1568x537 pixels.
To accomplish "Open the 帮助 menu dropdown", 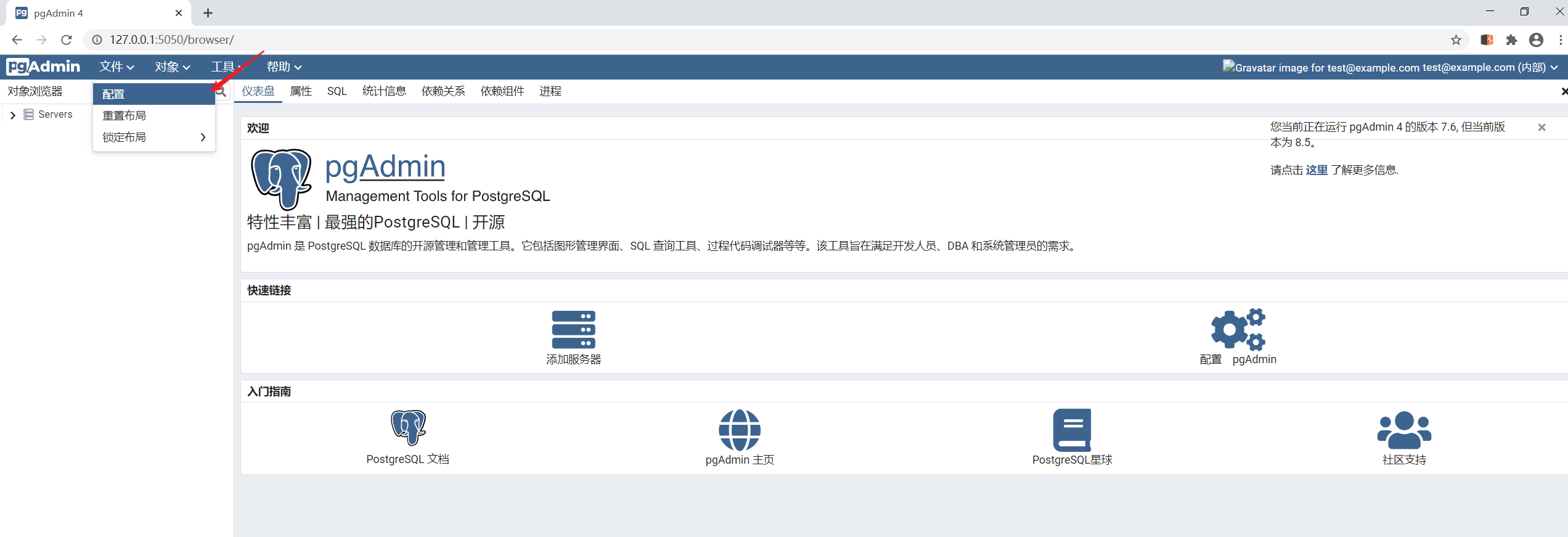I will click(284, 67).
